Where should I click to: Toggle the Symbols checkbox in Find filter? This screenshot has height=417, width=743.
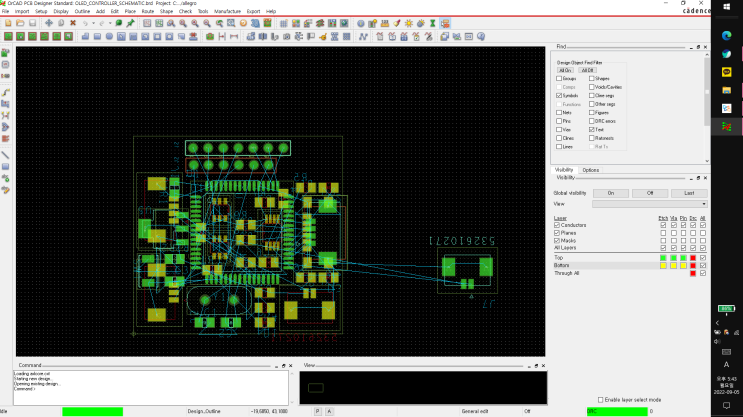(x=558, y=95)
